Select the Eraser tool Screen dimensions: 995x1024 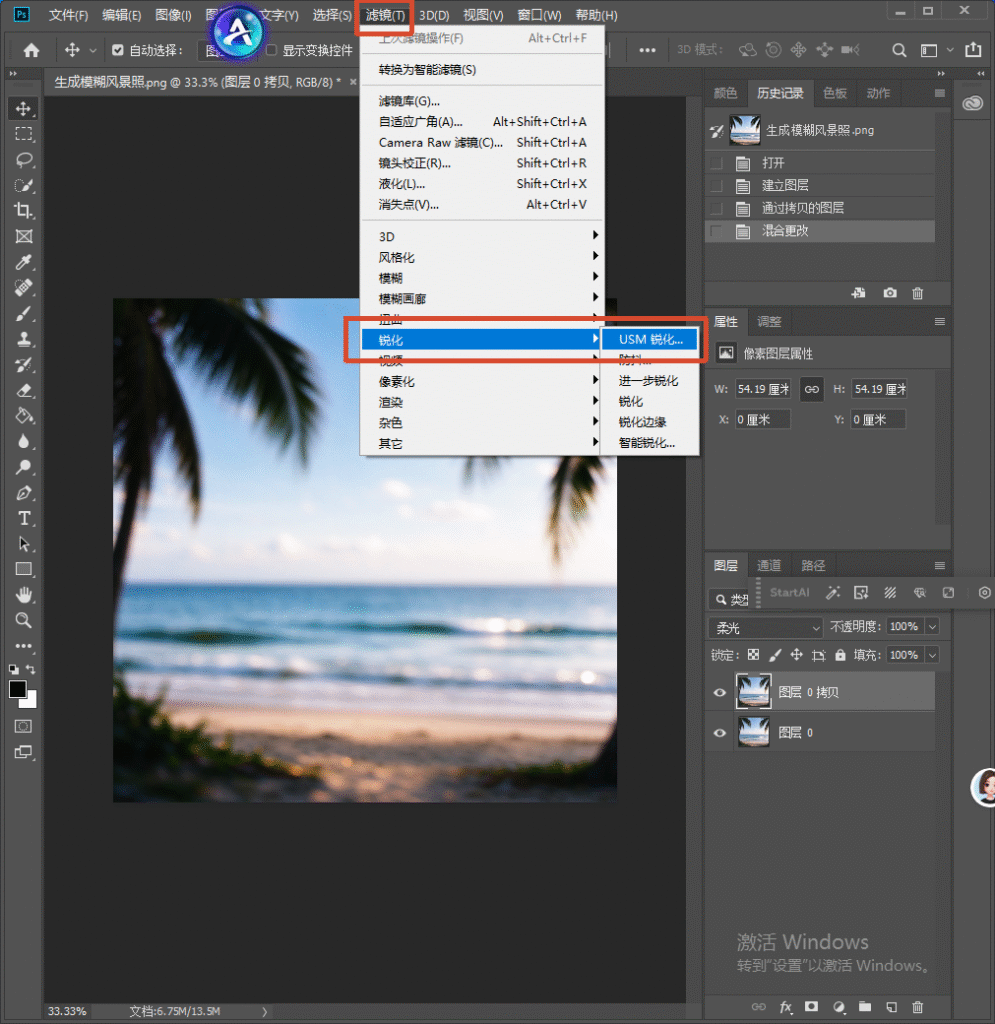click(24, 391)
